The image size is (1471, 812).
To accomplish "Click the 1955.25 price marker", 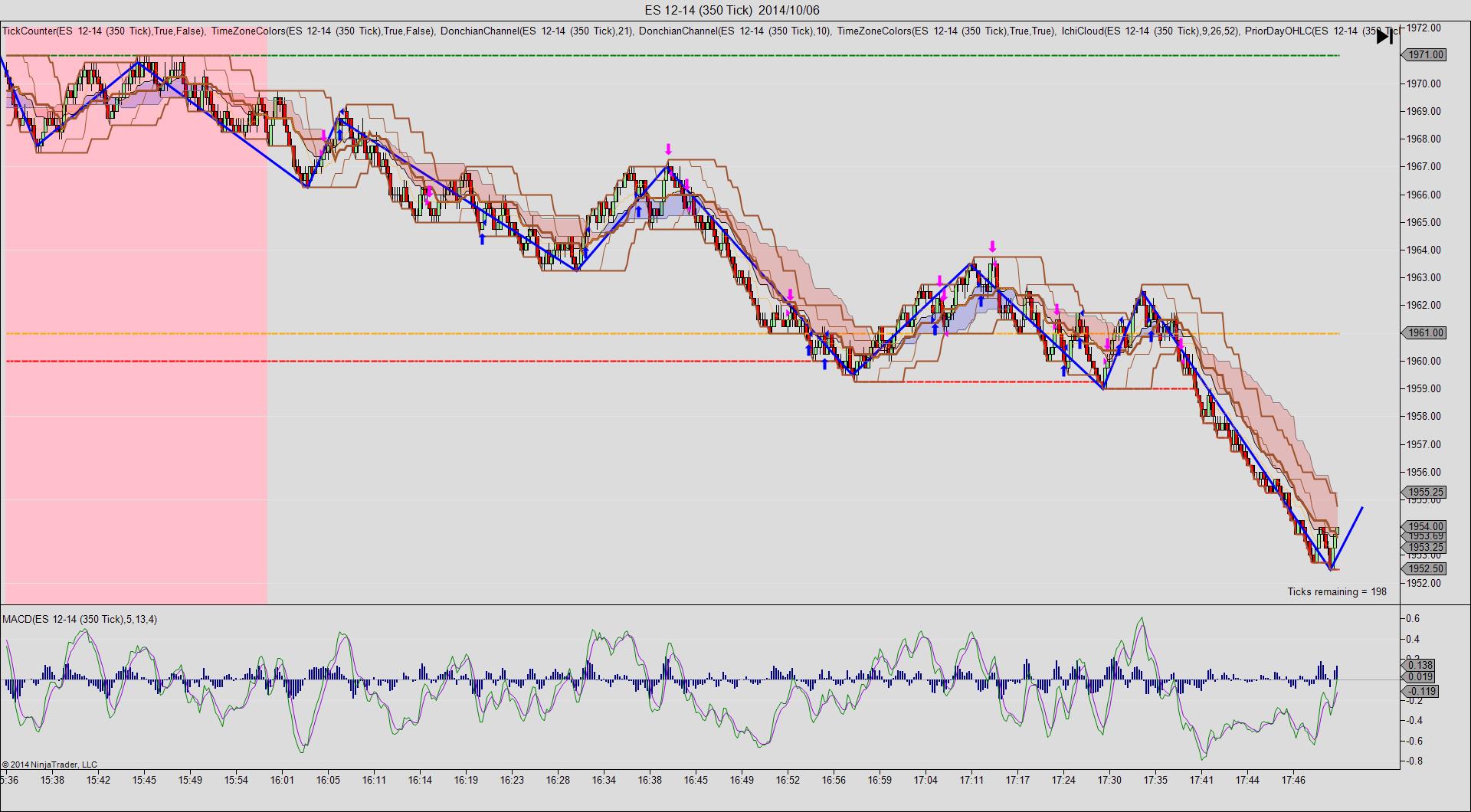I will point(1424,493).
